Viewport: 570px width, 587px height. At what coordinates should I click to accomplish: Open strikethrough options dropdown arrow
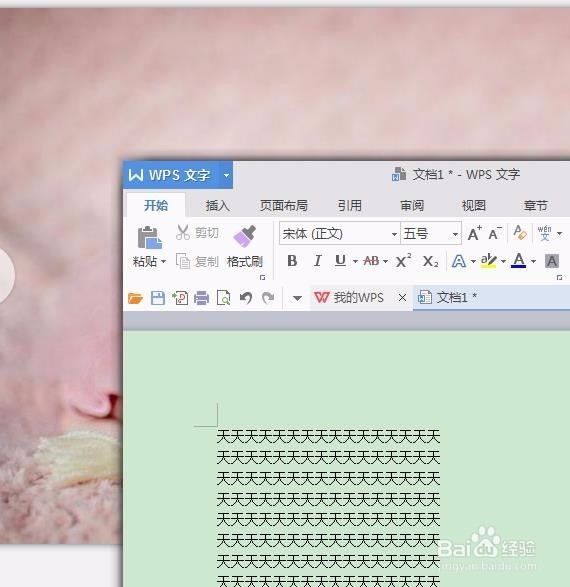tap(385, 261)
